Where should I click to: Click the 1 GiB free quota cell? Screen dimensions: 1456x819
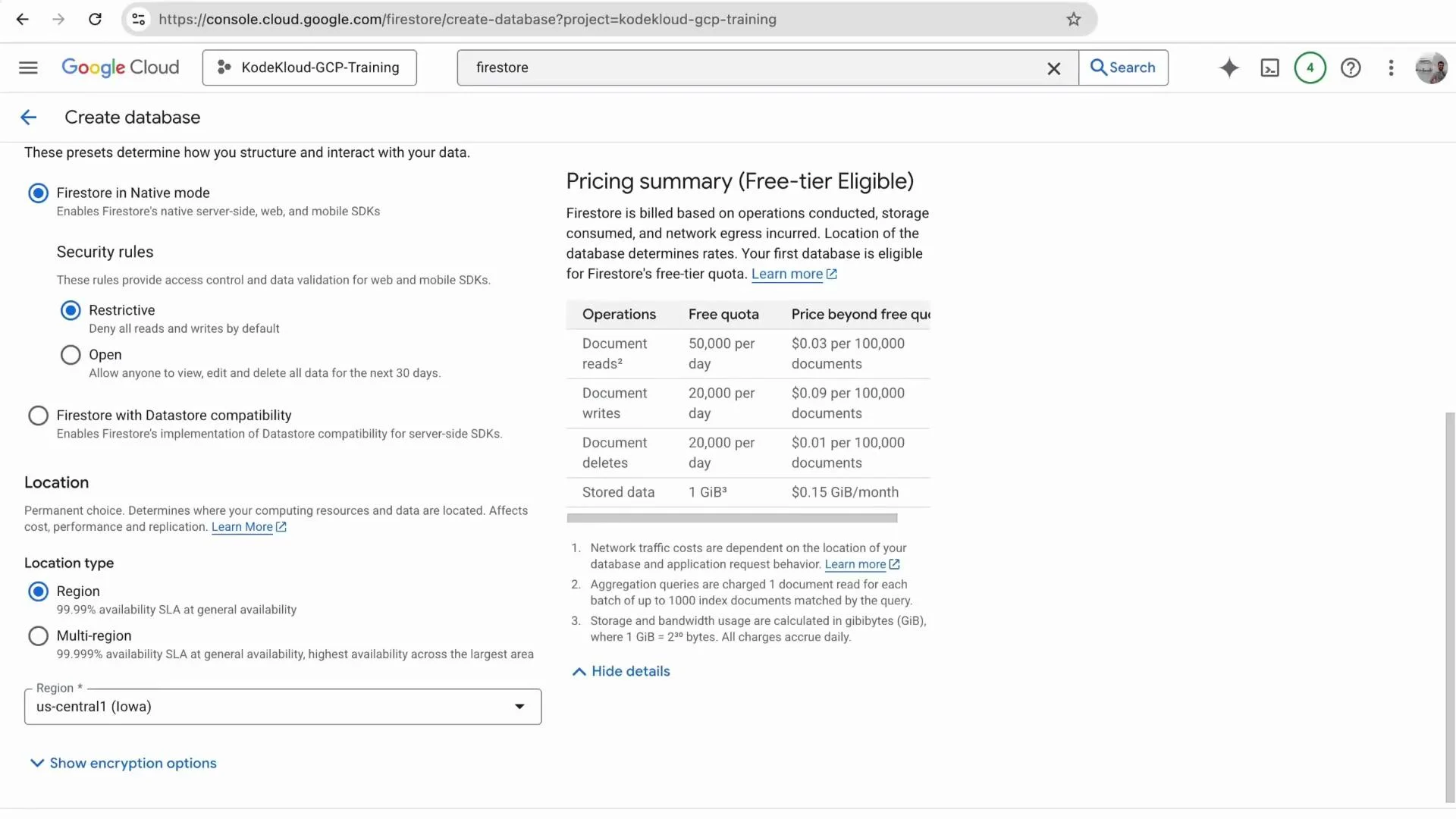[x=708, y=492]
